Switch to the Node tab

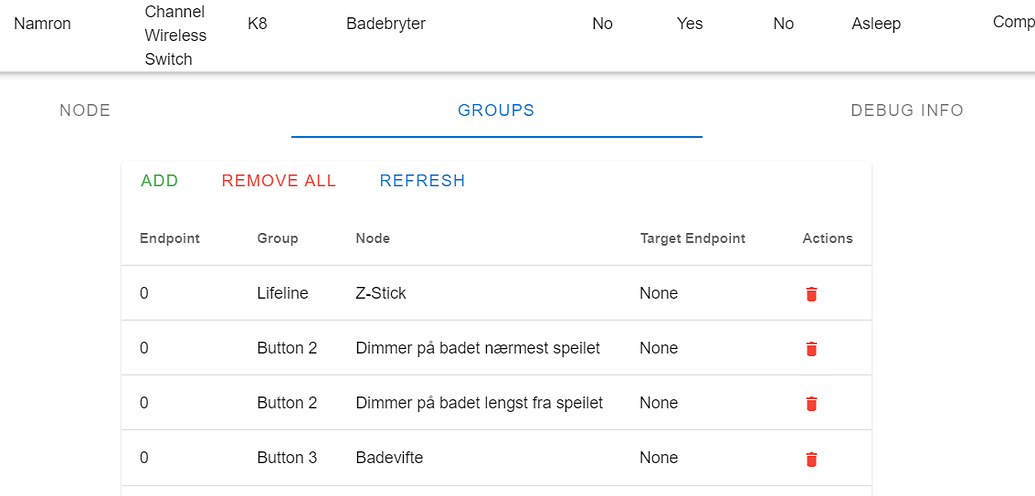[x=85, y=110]
